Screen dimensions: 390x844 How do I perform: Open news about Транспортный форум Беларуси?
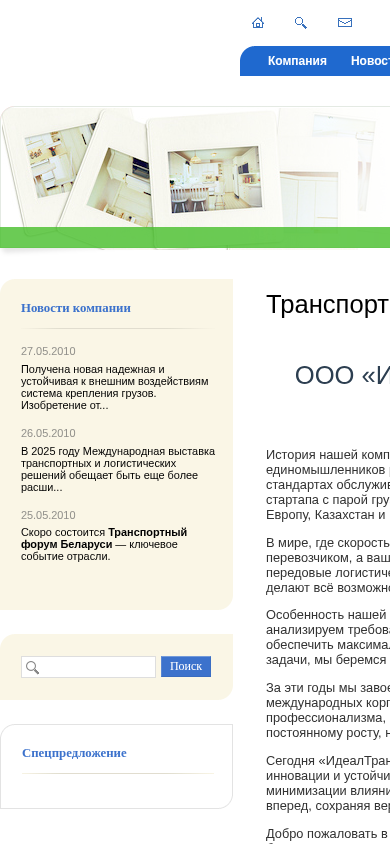tap(104, 544)
